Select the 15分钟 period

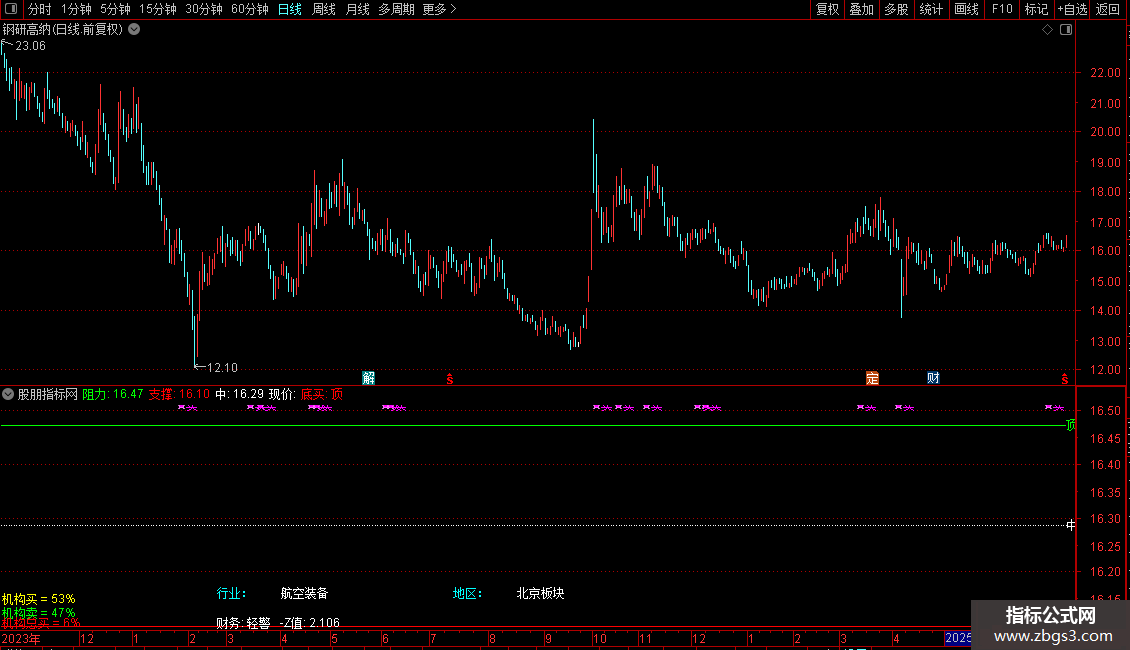coord(157,9)
